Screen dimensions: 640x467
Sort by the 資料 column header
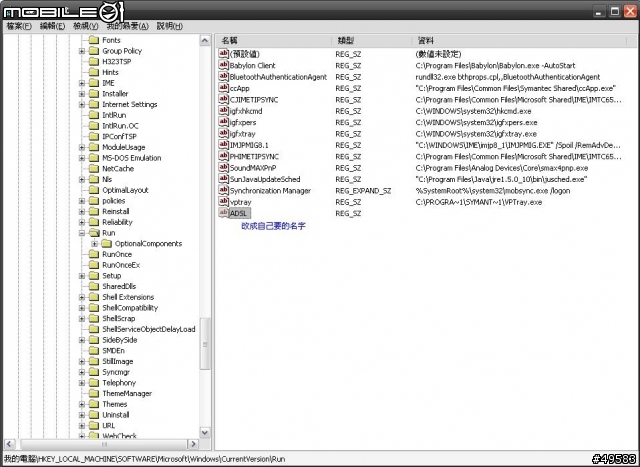click(519, 41)
